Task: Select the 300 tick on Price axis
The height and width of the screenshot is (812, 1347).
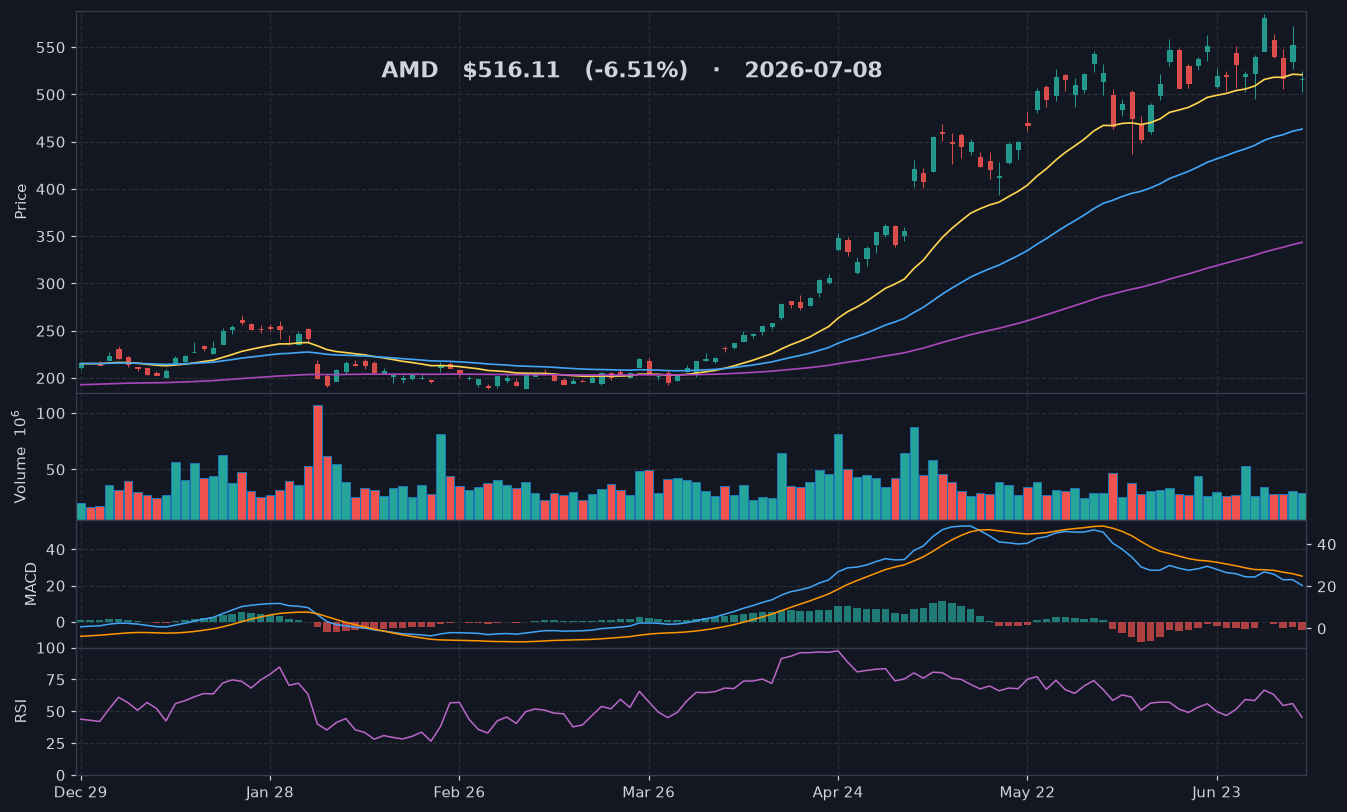Action: click(51, 284)
